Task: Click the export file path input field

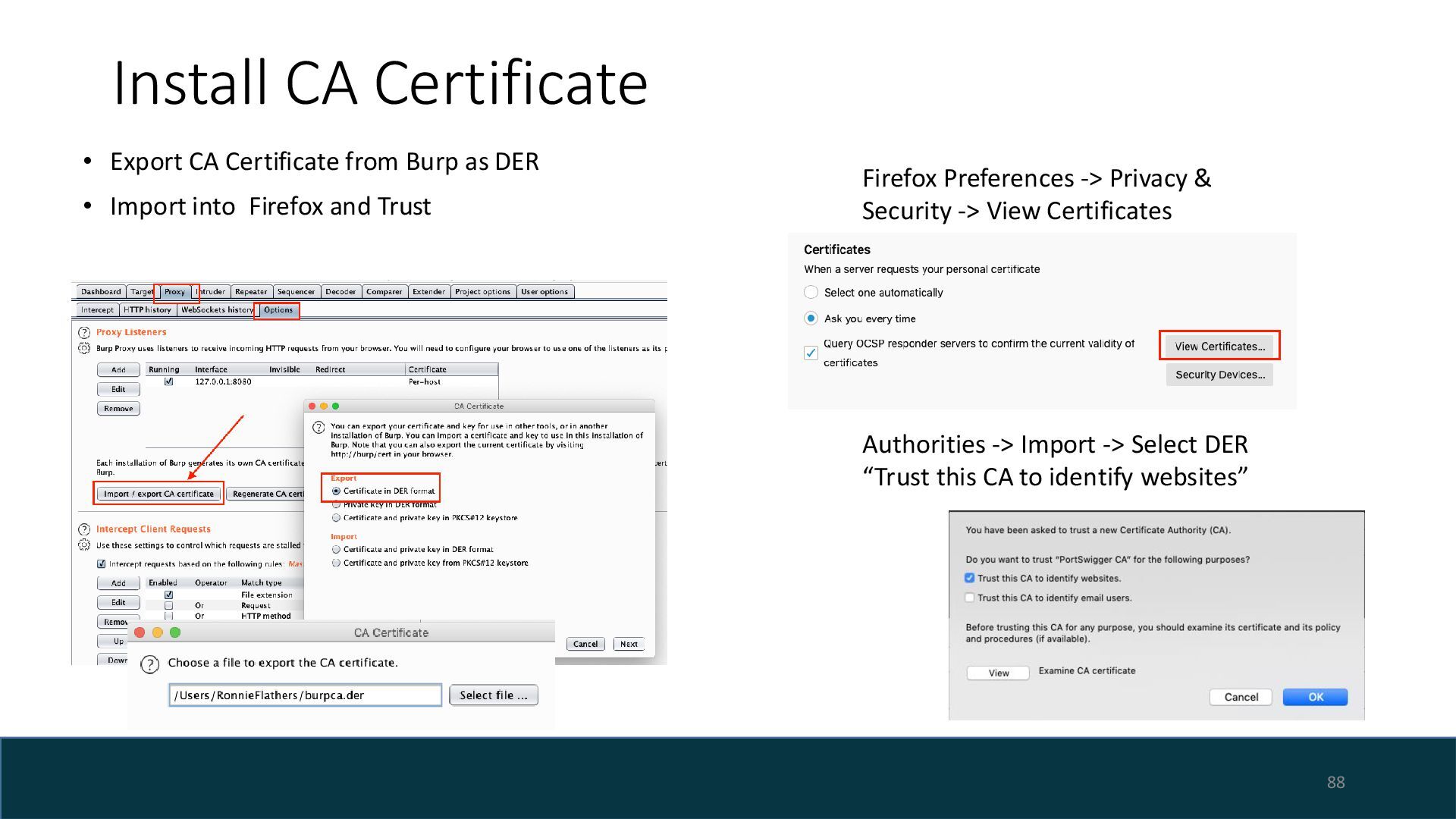Action: click(305, 695)
